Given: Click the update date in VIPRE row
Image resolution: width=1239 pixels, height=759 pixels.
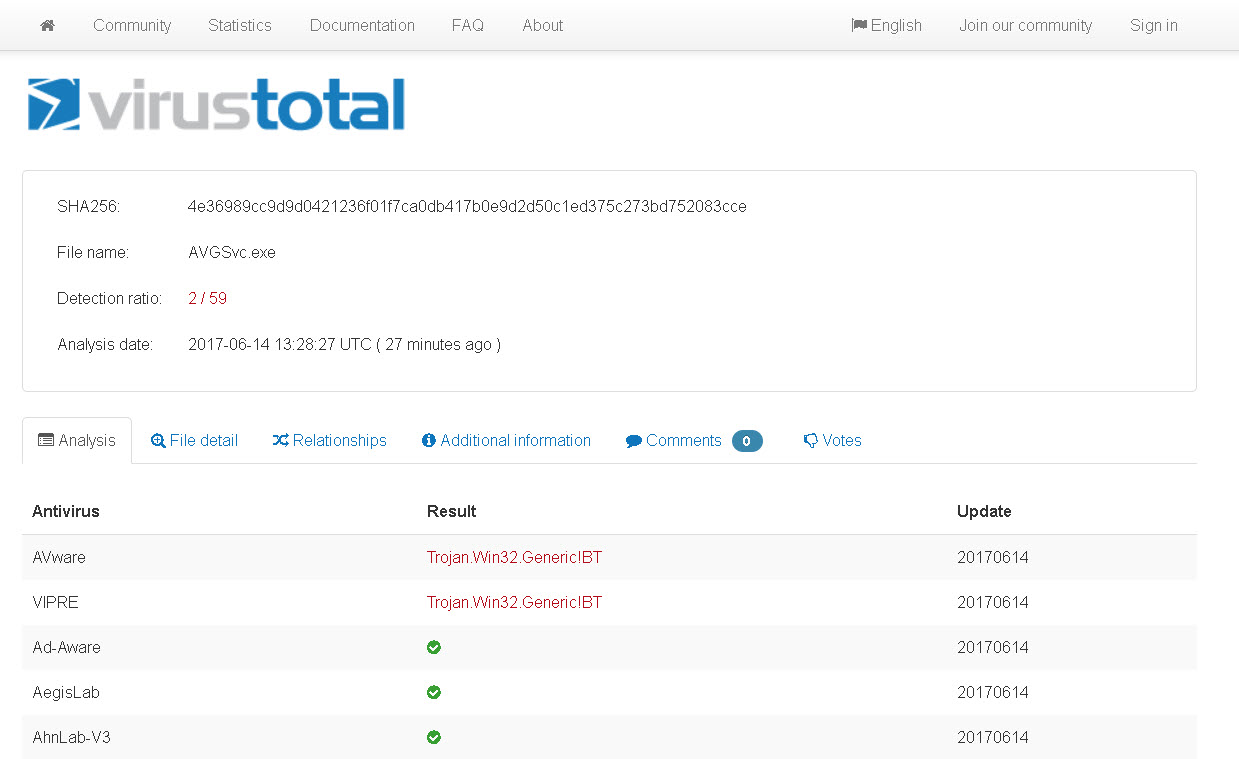Looking at the screenshot, I should point(993,602).
